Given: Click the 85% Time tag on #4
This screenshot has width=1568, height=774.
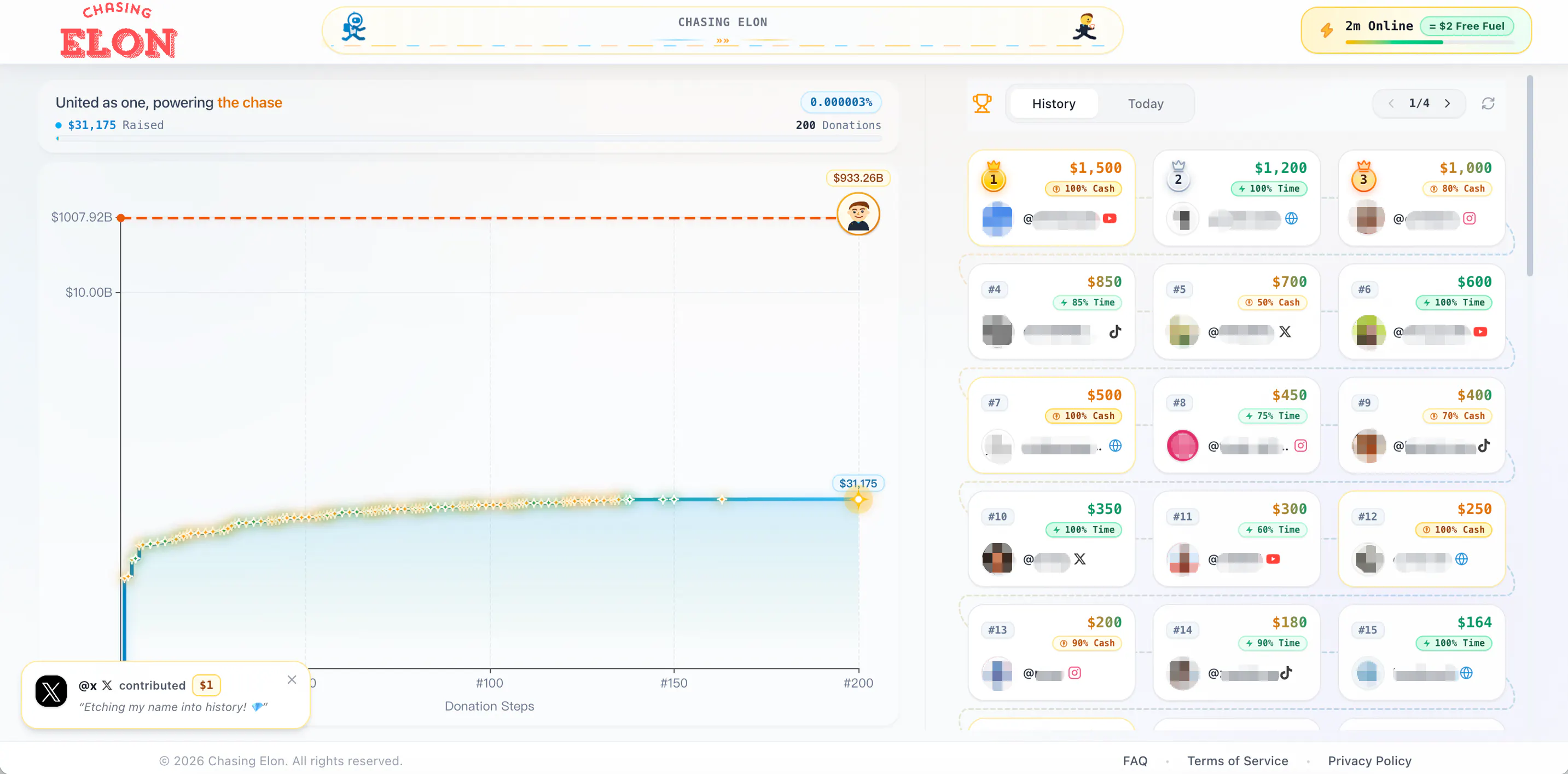Looking at the screenshot, I should [x=1087, y=303].
